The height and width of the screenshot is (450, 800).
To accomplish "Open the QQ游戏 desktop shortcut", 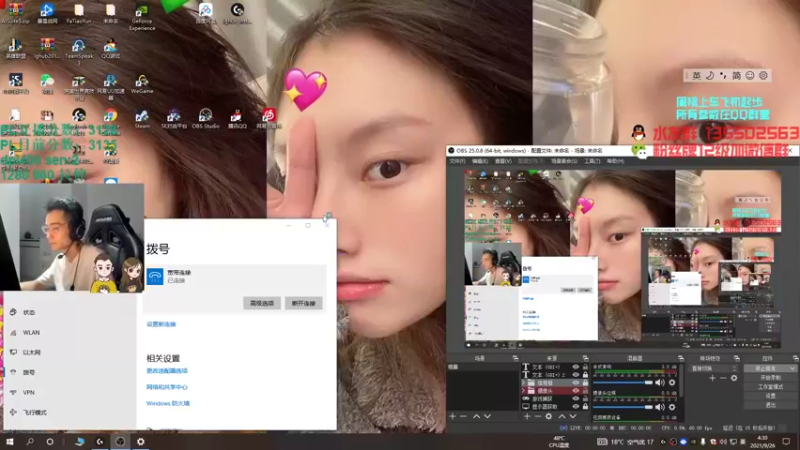I will point(110,49).
